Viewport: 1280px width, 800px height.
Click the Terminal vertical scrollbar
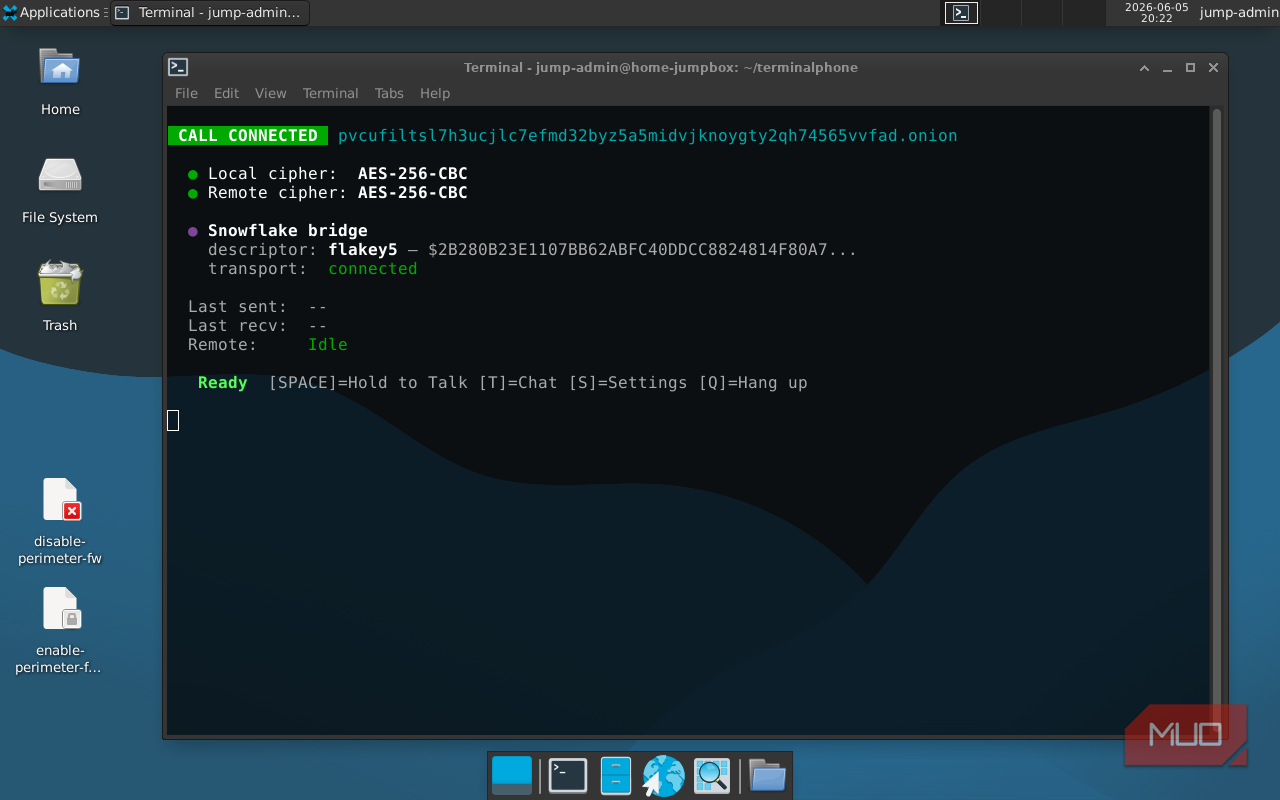[1216, 420]
